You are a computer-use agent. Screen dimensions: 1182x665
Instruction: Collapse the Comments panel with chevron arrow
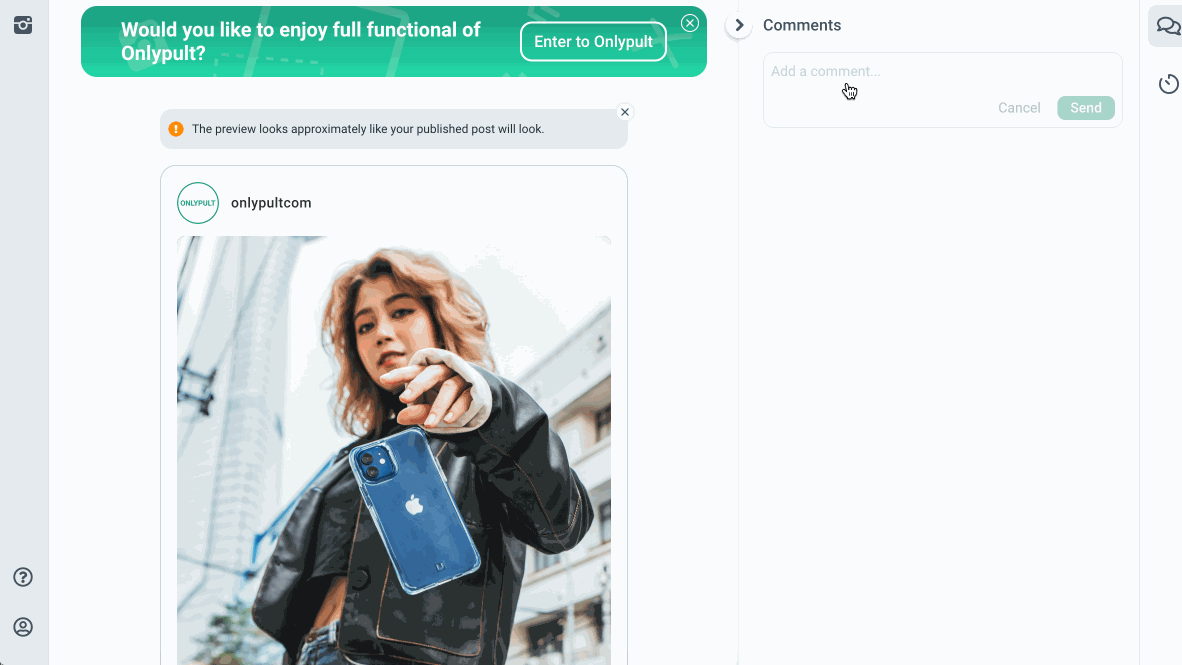click(739, 25)
